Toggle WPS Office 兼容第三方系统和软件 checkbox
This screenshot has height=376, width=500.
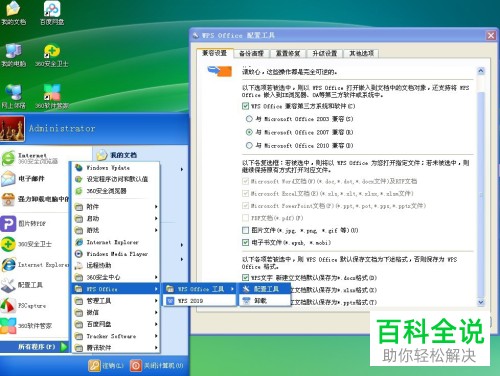coord(245,106)
